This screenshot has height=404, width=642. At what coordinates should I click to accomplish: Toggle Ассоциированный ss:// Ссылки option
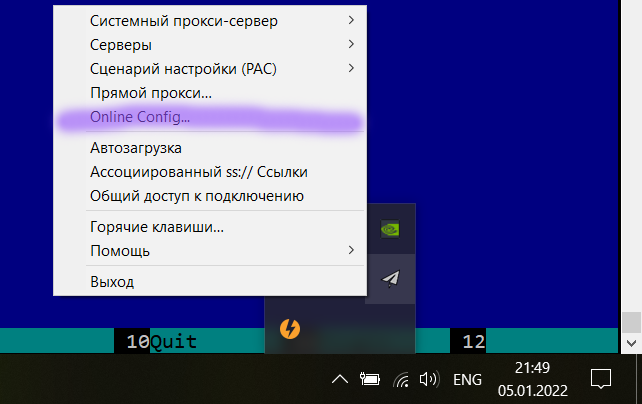tap(210, 172)
